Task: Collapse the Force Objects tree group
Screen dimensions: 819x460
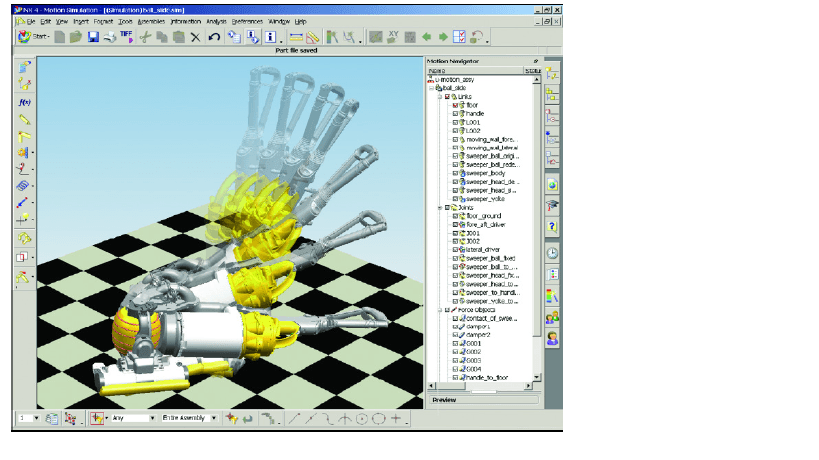Action: 440,310
